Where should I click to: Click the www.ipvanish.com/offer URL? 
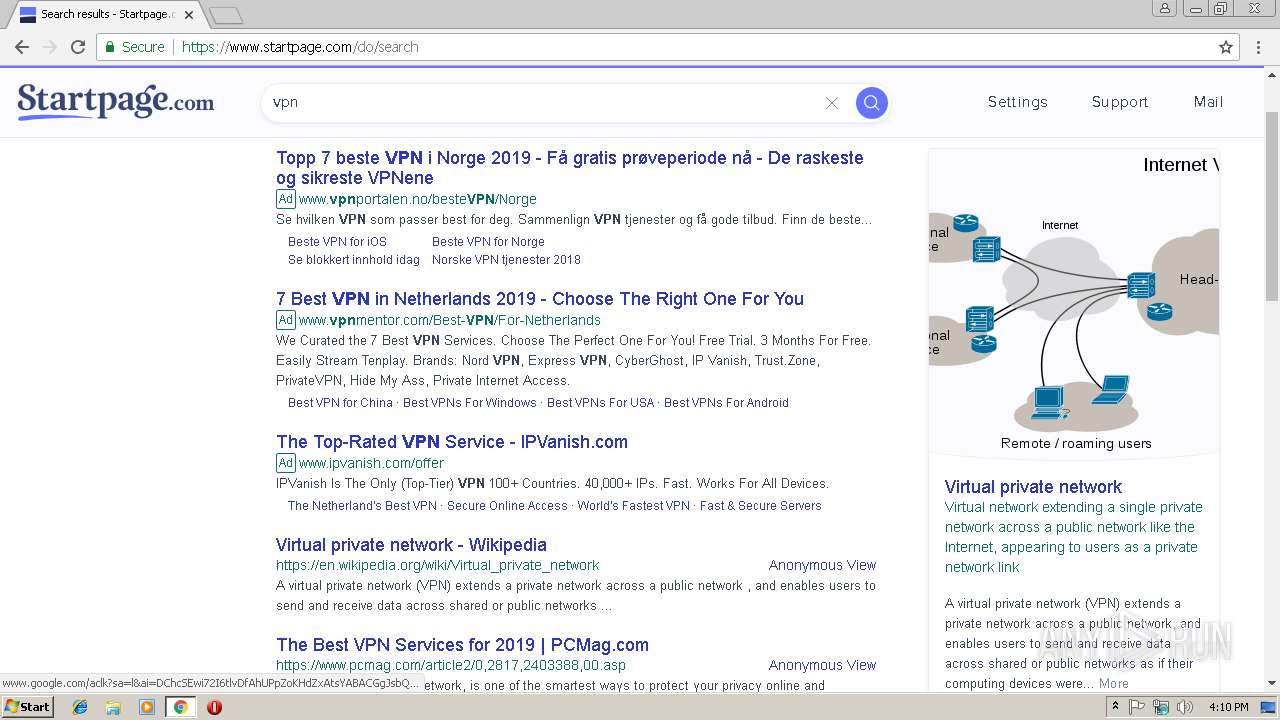pyautogui.click(x=371, y=463)
